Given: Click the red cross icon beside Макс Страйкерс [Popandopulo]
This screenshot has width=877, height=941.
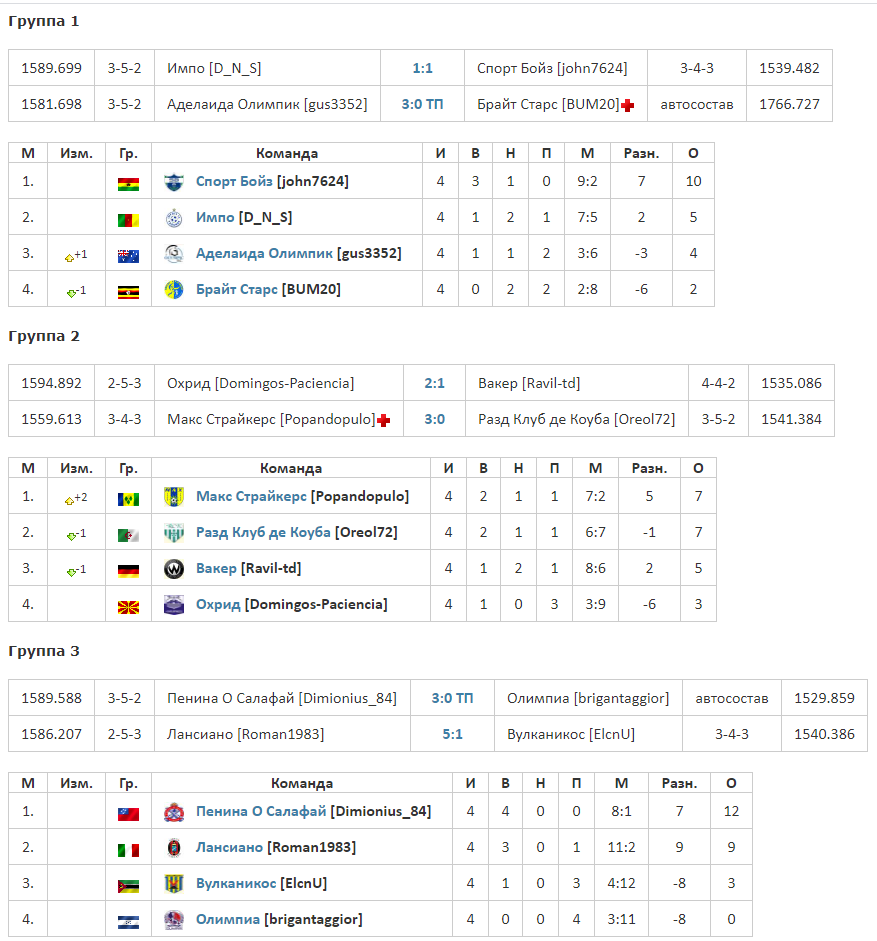Looking at the screenshot, I should coord(384,421).
